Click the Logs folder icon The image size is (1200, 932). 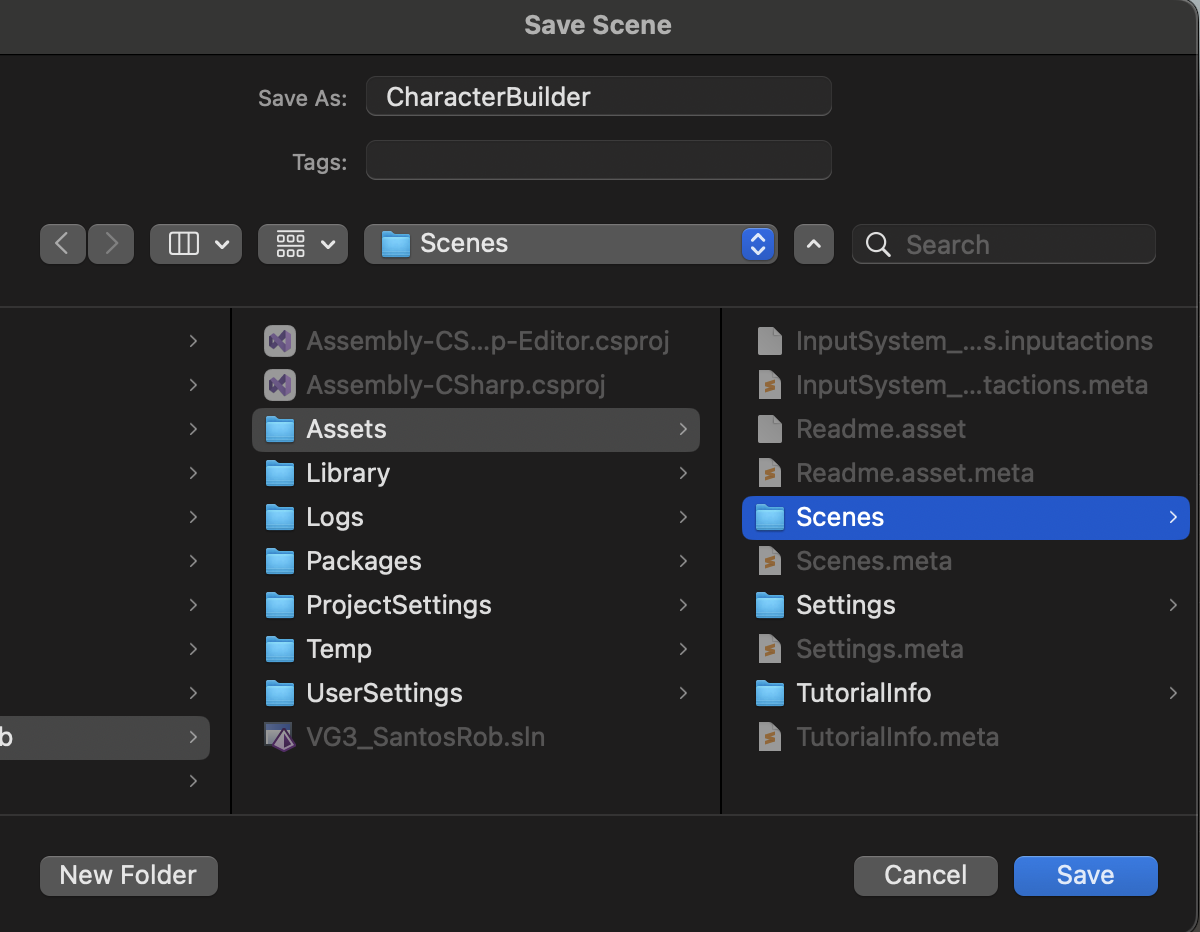pyautogui.click(x=280, y=517)
